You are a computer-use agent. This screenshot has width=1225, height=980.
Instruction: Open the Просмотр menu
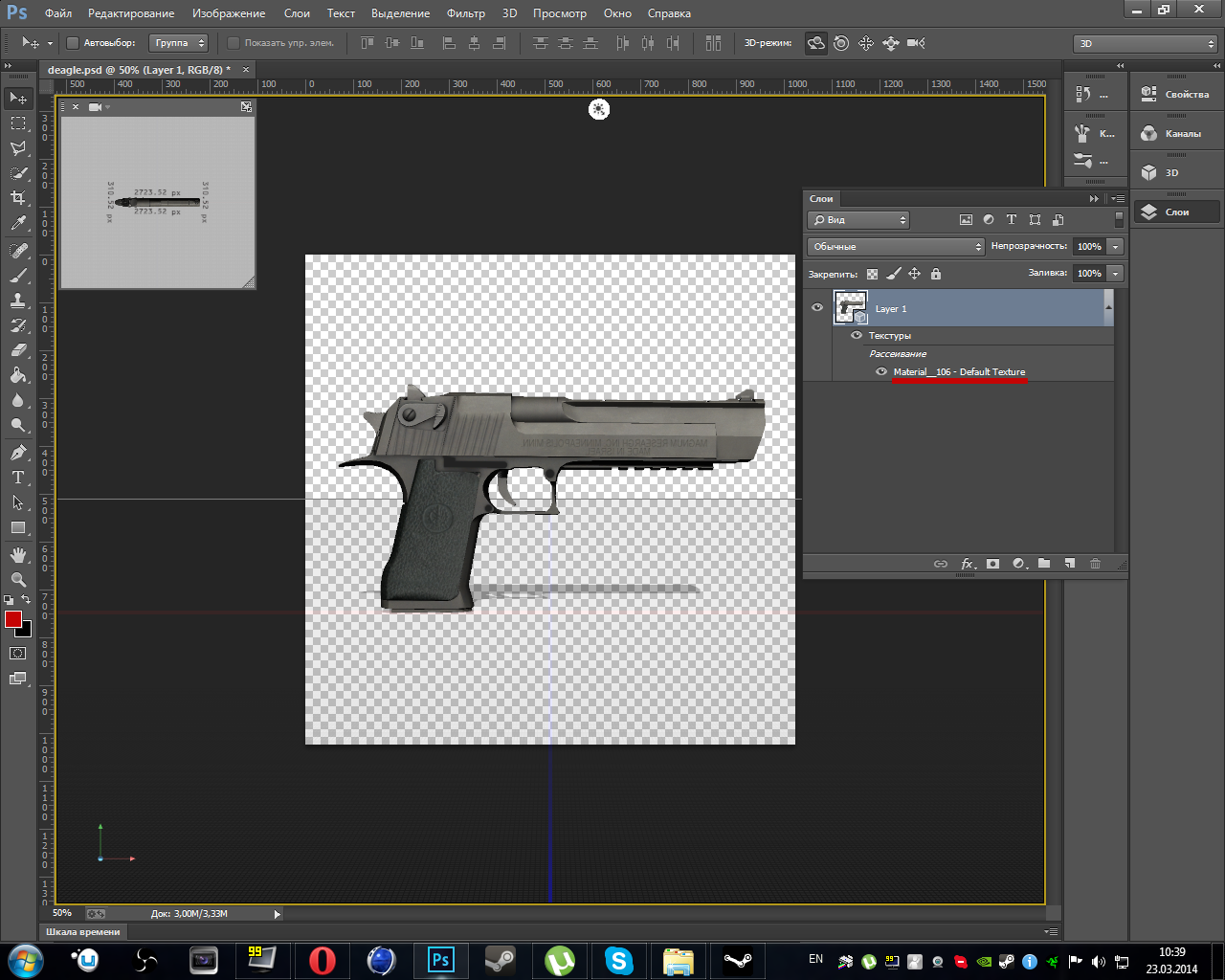pyautogui.click(x=560, y=13)
